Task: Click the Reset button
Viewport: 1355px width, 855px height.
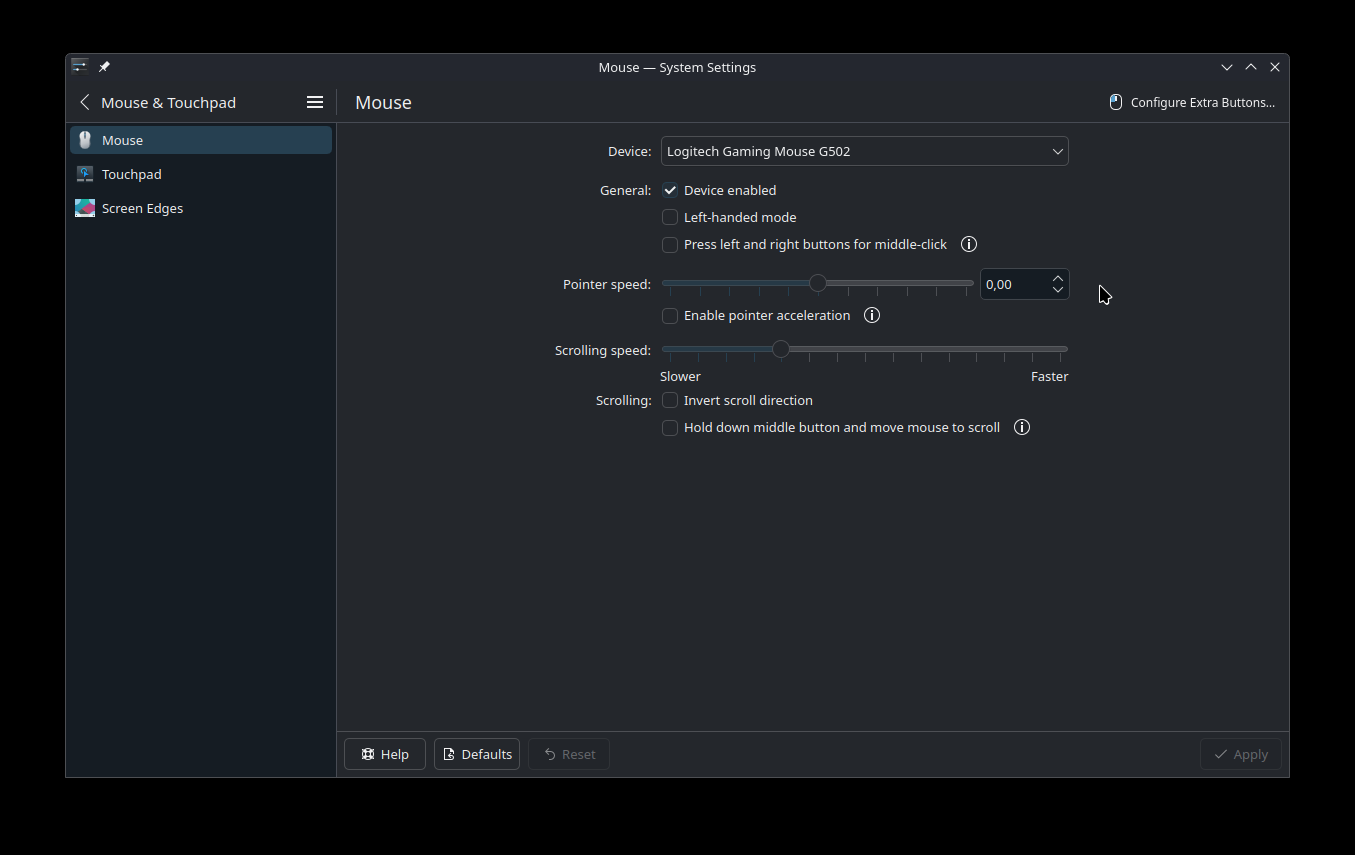Action: tap(569, 754)
